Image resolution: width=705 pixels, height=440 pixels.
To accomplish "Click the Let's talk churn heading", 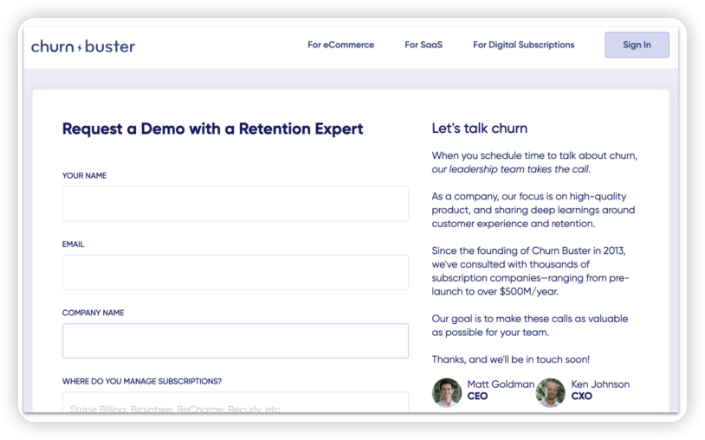I will click(479, 129).
